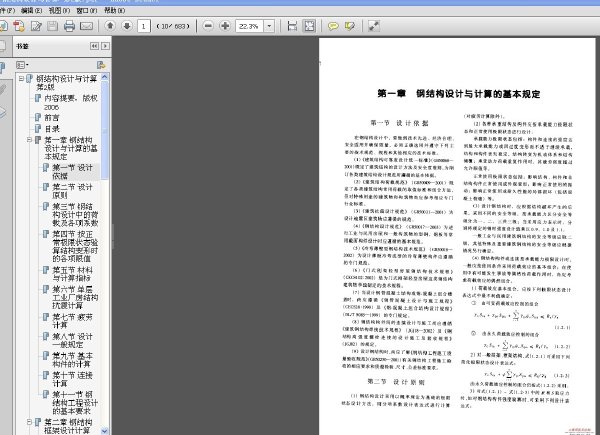
Task: Open the zoom level dropdown arrow
Action: (x=269, y=26)
